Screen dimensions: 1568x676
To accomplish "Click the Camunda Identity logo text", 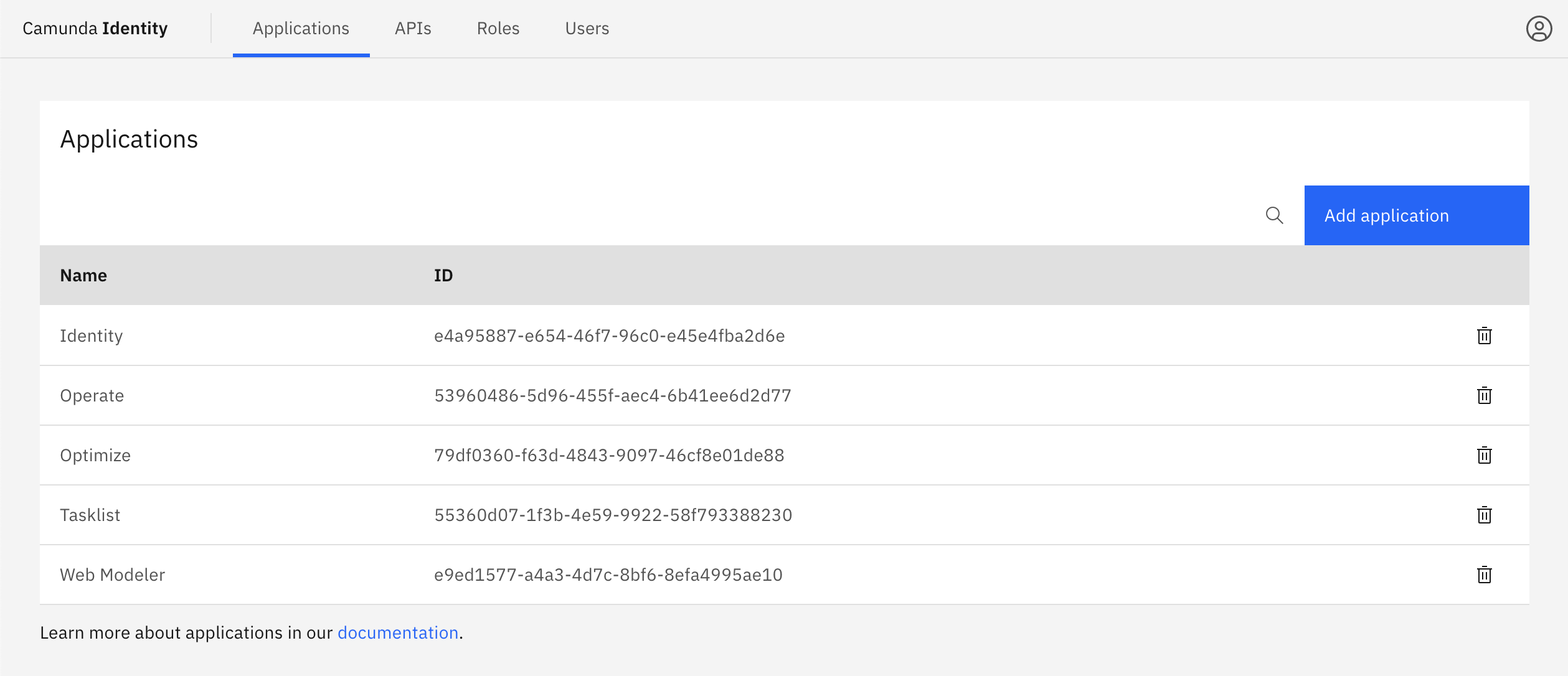I will [96, 28].
